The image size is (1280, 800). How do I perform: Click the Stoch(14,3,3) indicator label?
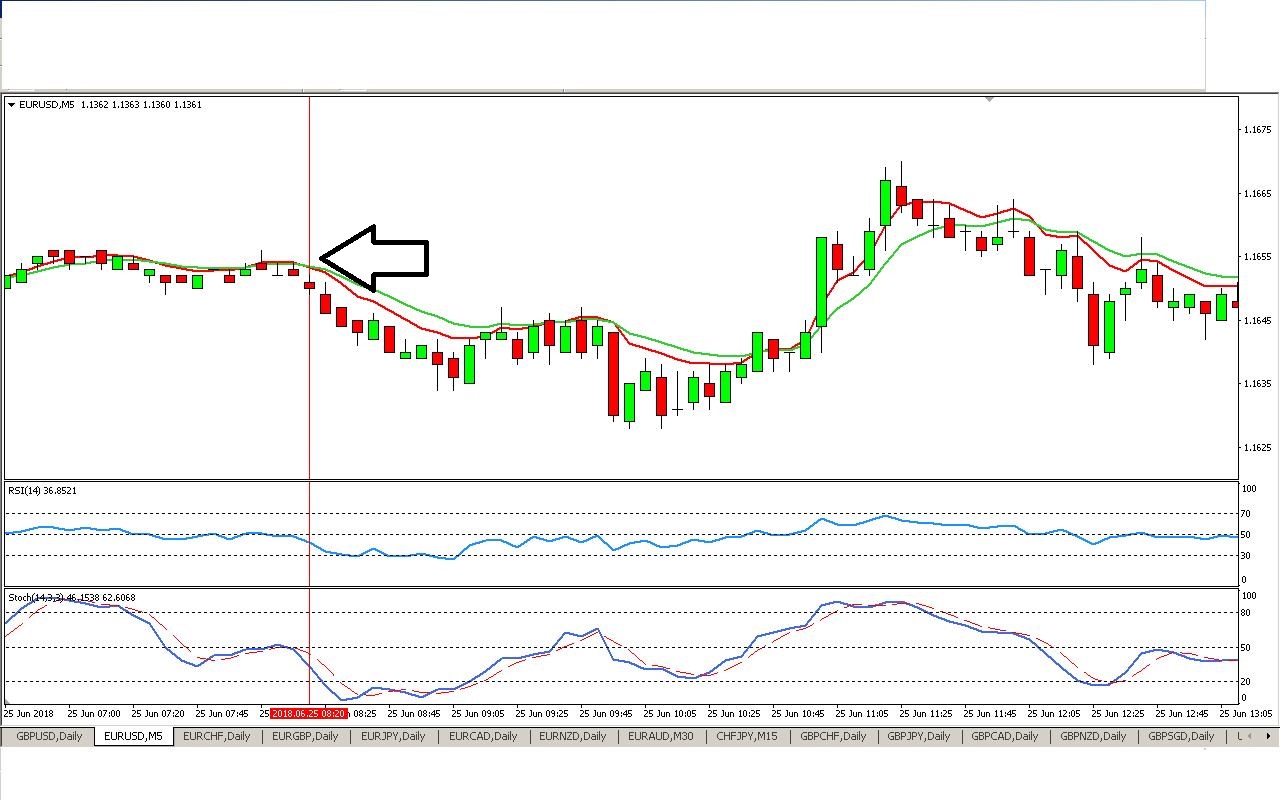[x=72, y=598]
